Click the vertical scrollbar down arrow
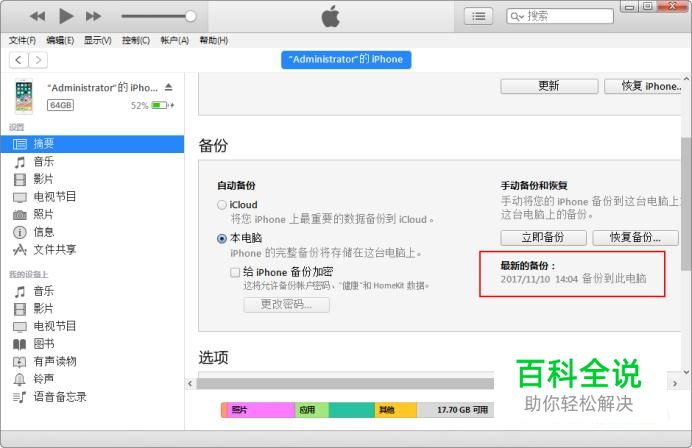The height and width of the screenshot is (448, 692). pyautogui.click(x=687, y=372)
